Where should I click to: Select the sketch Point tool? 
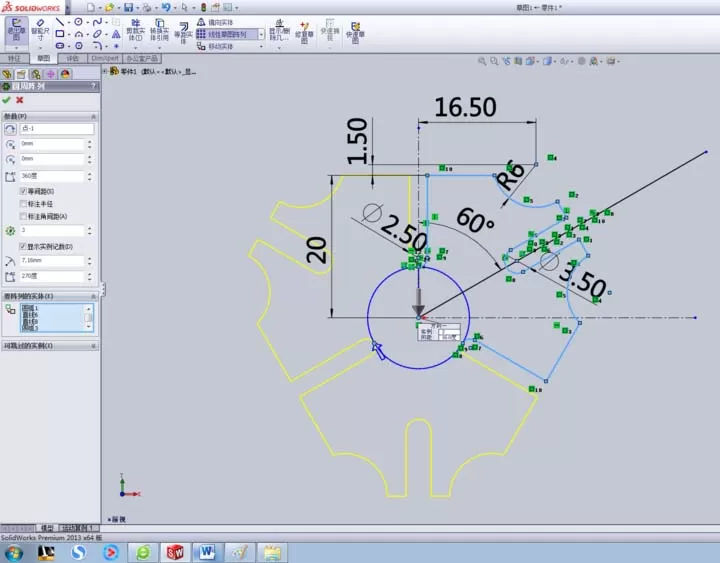116,46
